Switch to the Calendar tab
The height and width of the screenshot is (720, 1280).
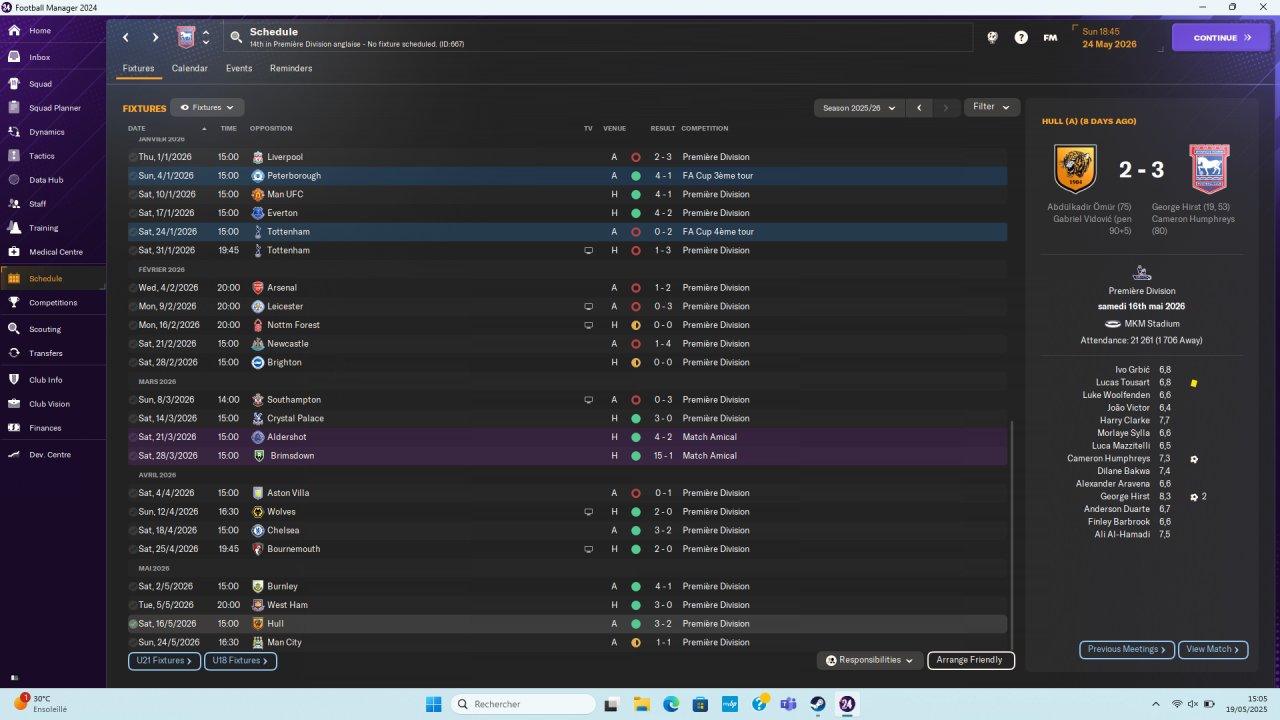(x=190, y=69)
